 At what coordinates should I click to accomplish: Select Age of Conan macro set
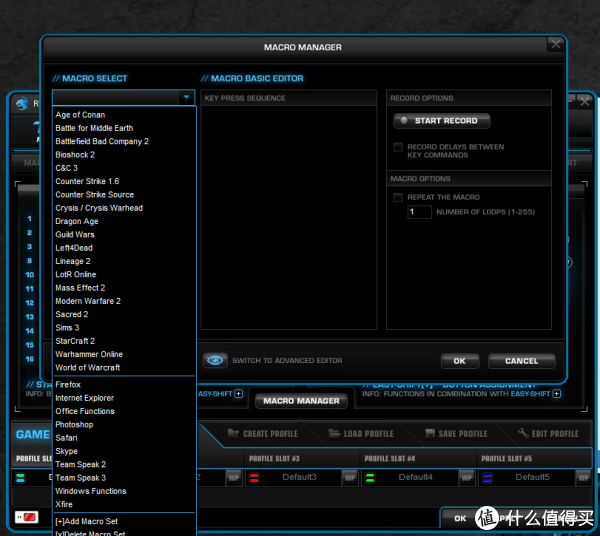[80, 115]
